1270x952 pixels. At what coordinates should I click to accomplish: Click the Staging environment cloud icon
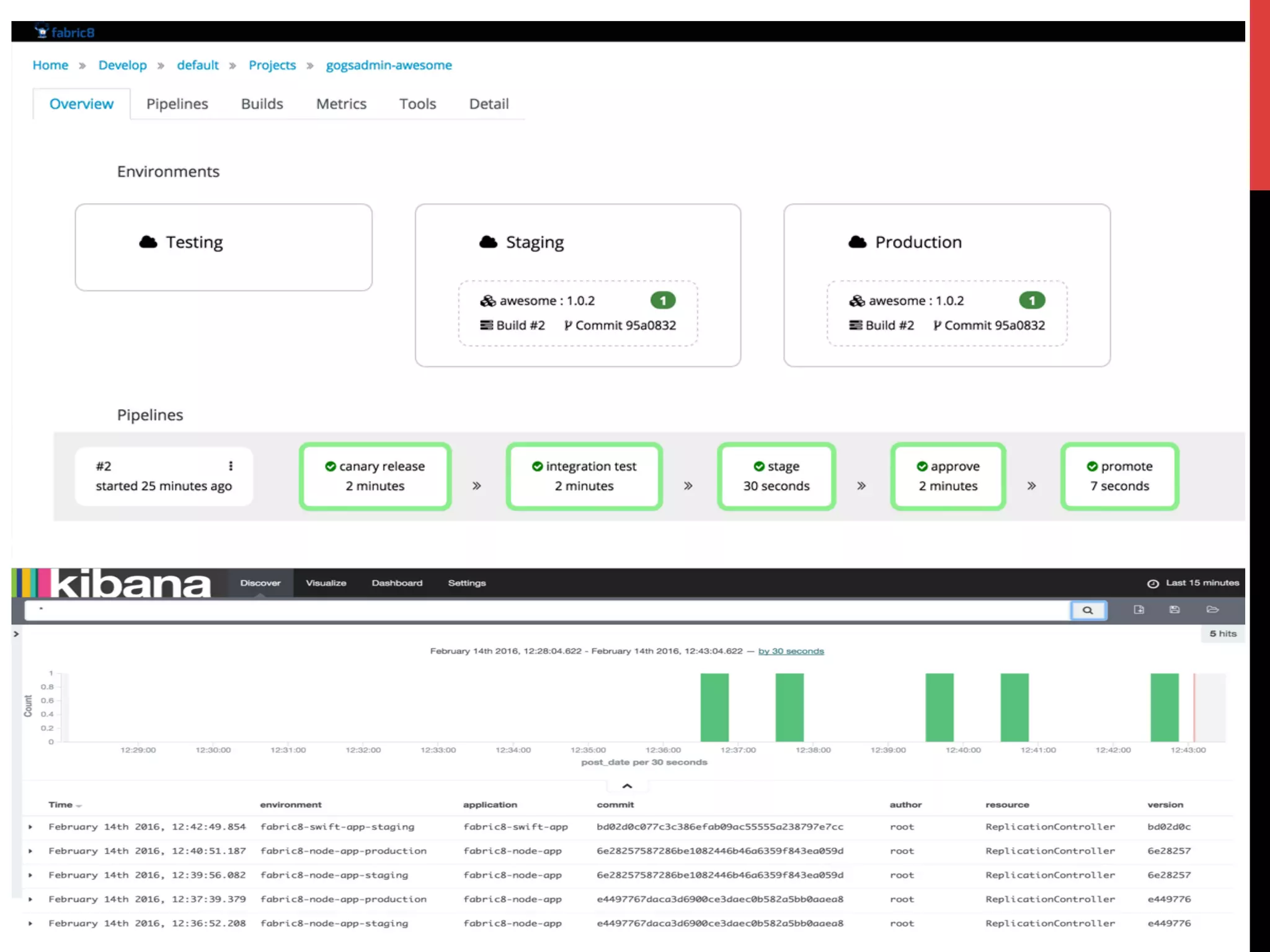click(x=489, y=242)
